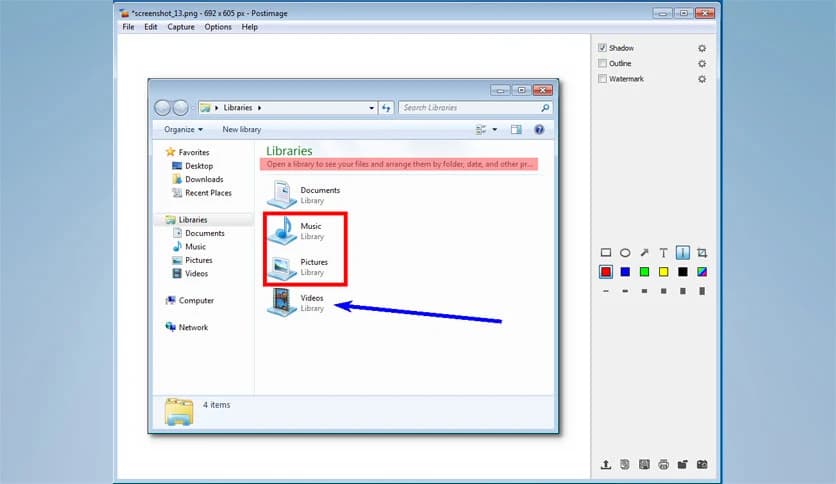Pick the green color swatch
Screen dimensions: 836x484
point(644,272)
